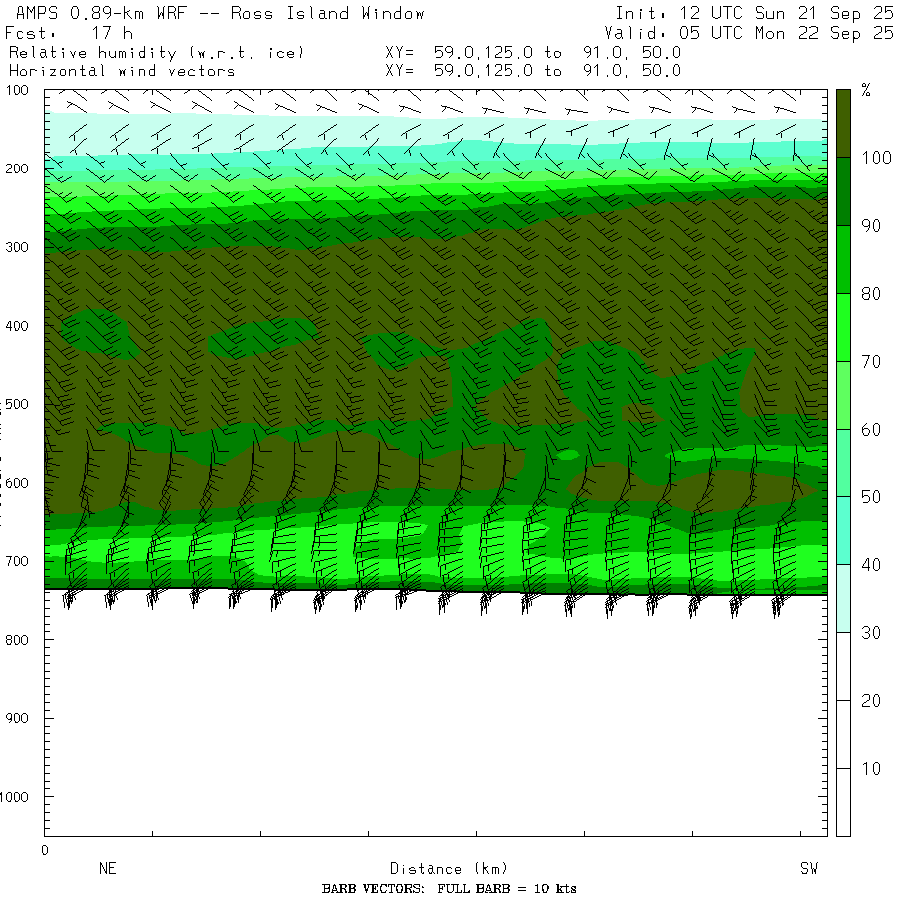Click the 400 pressure level axis label

pyautogui.click(x=17, y=326)
